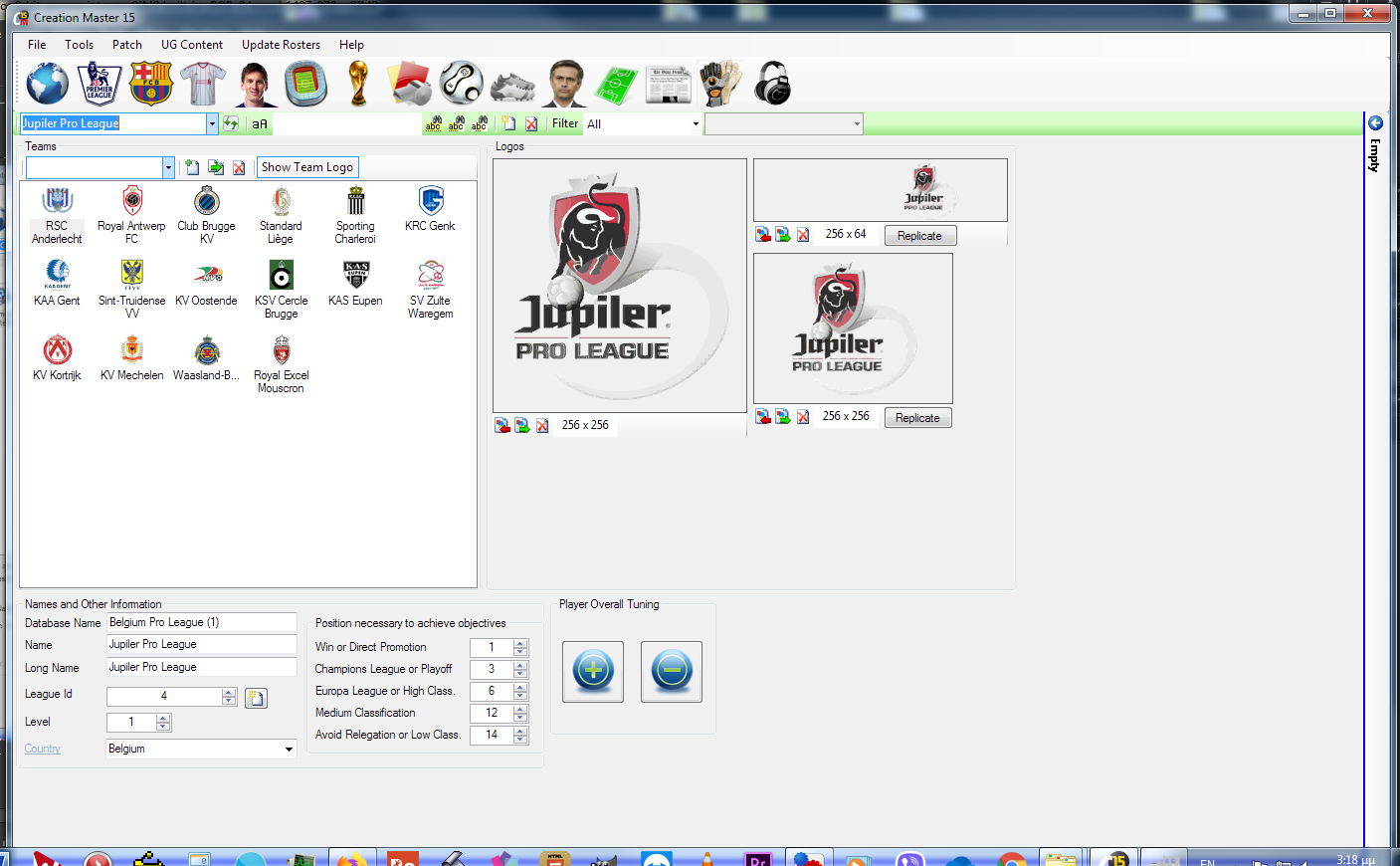The height and width of the screenshot is (866, 1400).
Task: Increase Win or Direct Promotion position
Action: click(x=520, y=643)
